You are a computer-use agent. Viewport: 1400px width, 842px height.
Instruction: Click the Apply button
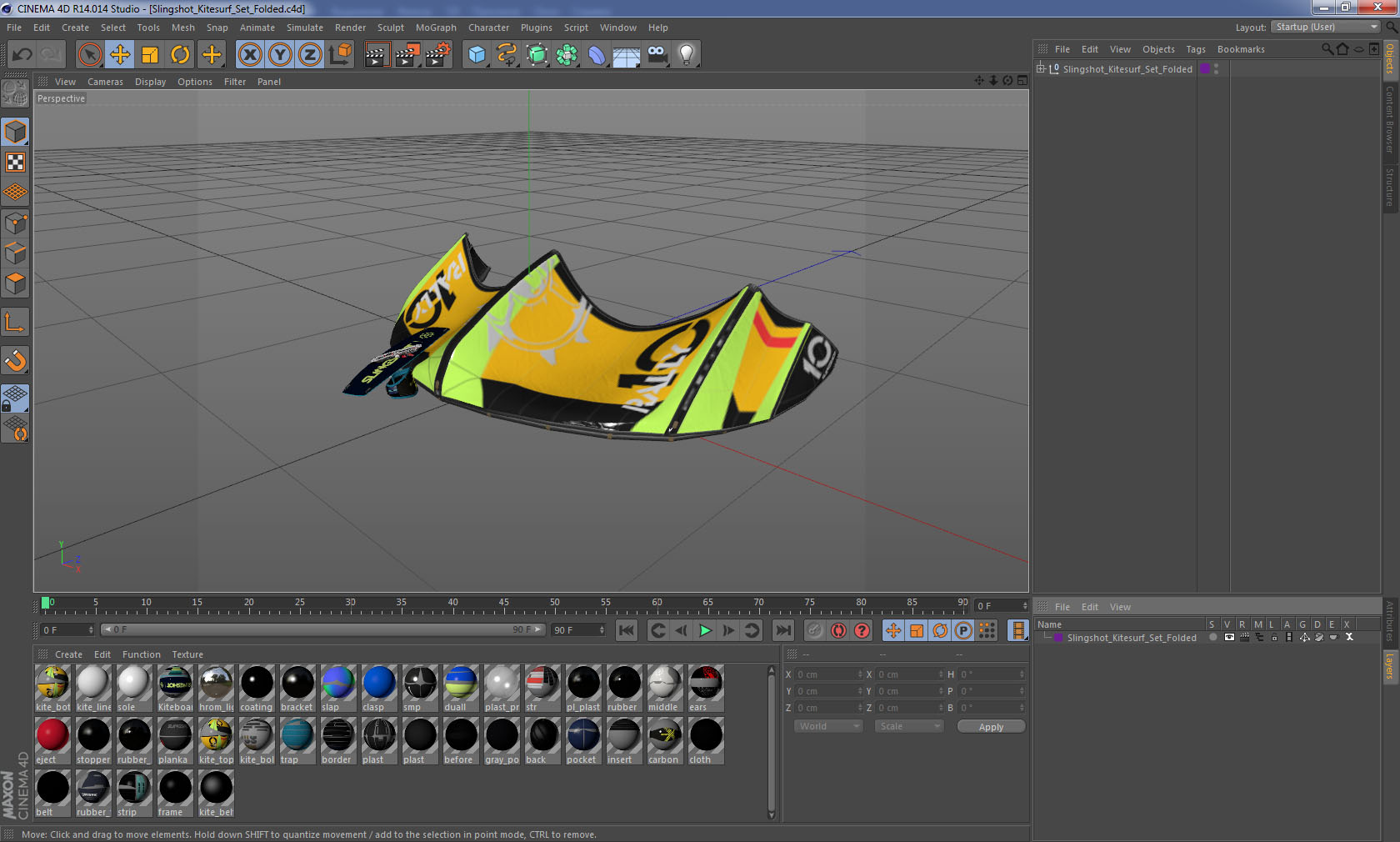[991, 727]
